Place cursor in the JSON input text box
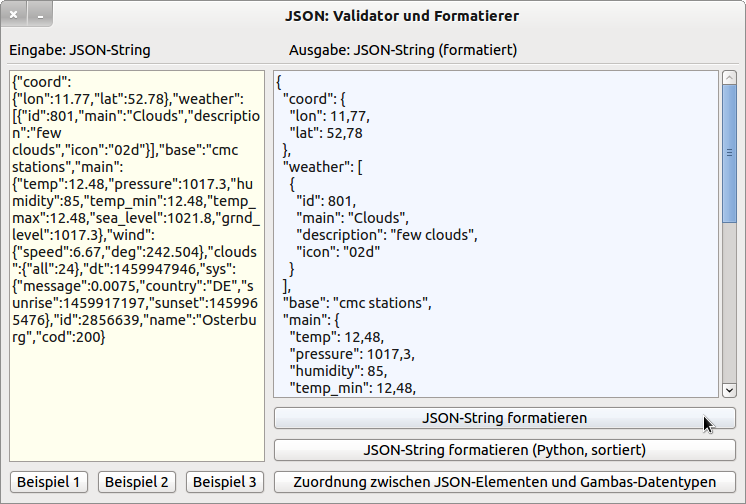The image size is (746, 504). pos(136,400)
